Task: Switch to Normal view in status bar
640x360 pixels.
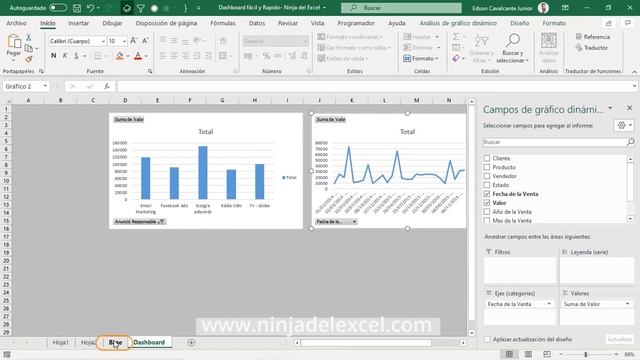Action: (509, 354)
